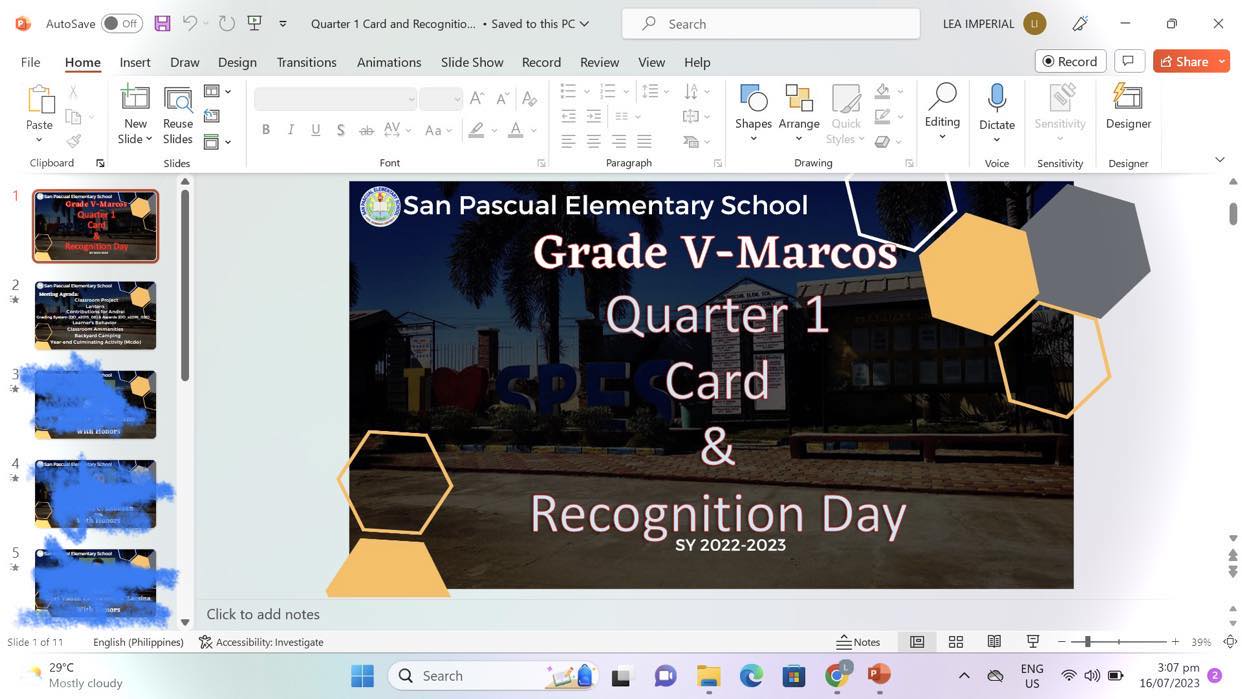The width and height of the screenshot is (1242, 699).
Task: Click the Redo repeat icon
Action: pyautogui.click(x=226, y=23)
